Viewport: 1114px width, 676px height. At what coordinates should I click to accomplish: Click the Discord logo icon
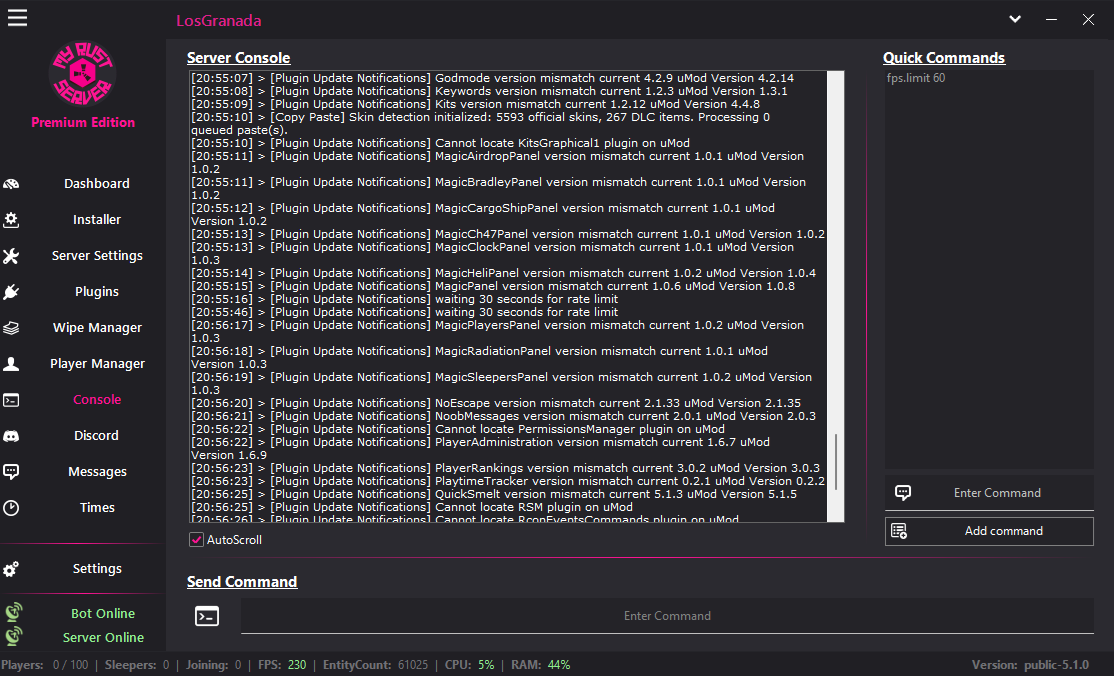[11, 436]
